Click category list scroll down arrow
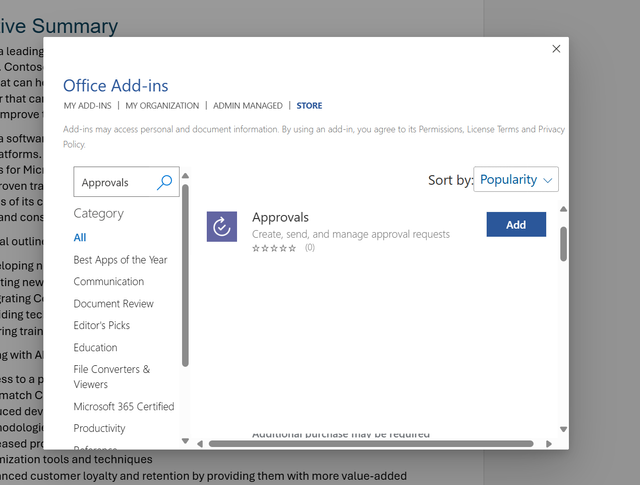The height and width of the screenshot is (485, 640). tap(185, 441)
